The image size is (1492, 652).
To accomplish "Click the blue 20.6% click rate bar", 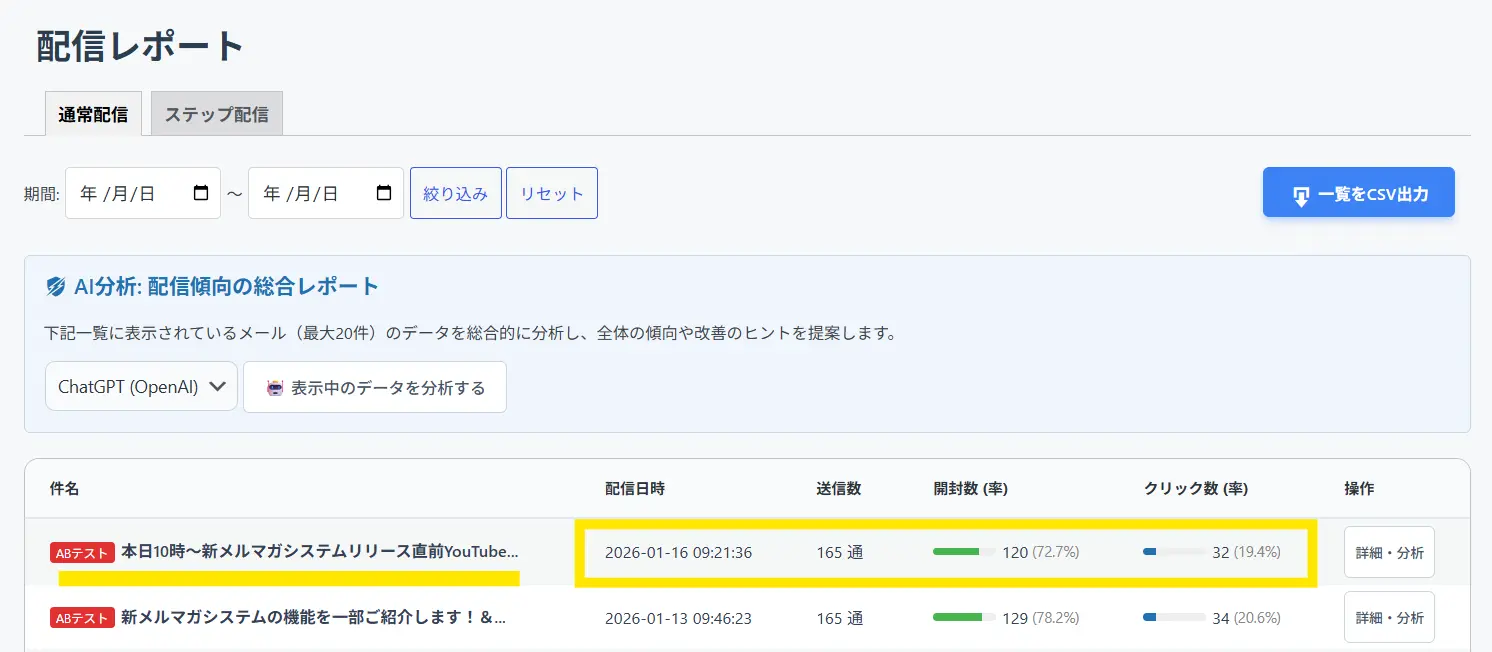I will [1173, 618].
